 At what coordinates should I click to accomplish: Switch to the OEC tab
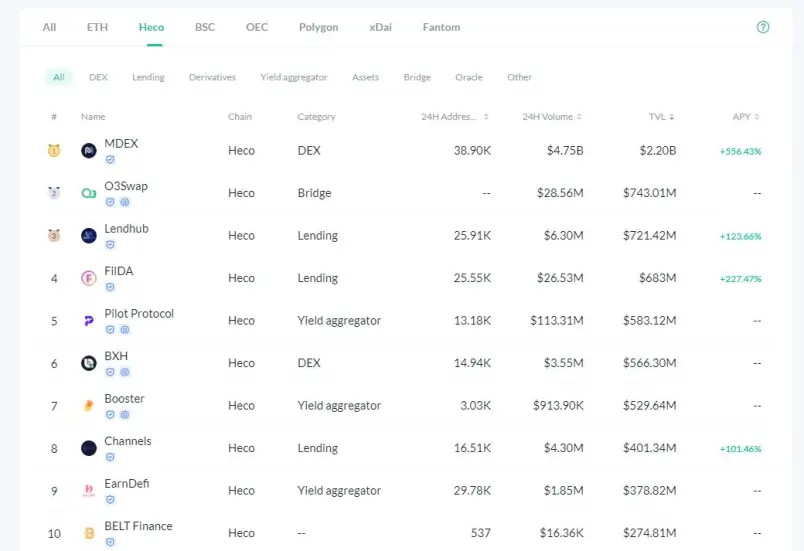click(257, 27)
